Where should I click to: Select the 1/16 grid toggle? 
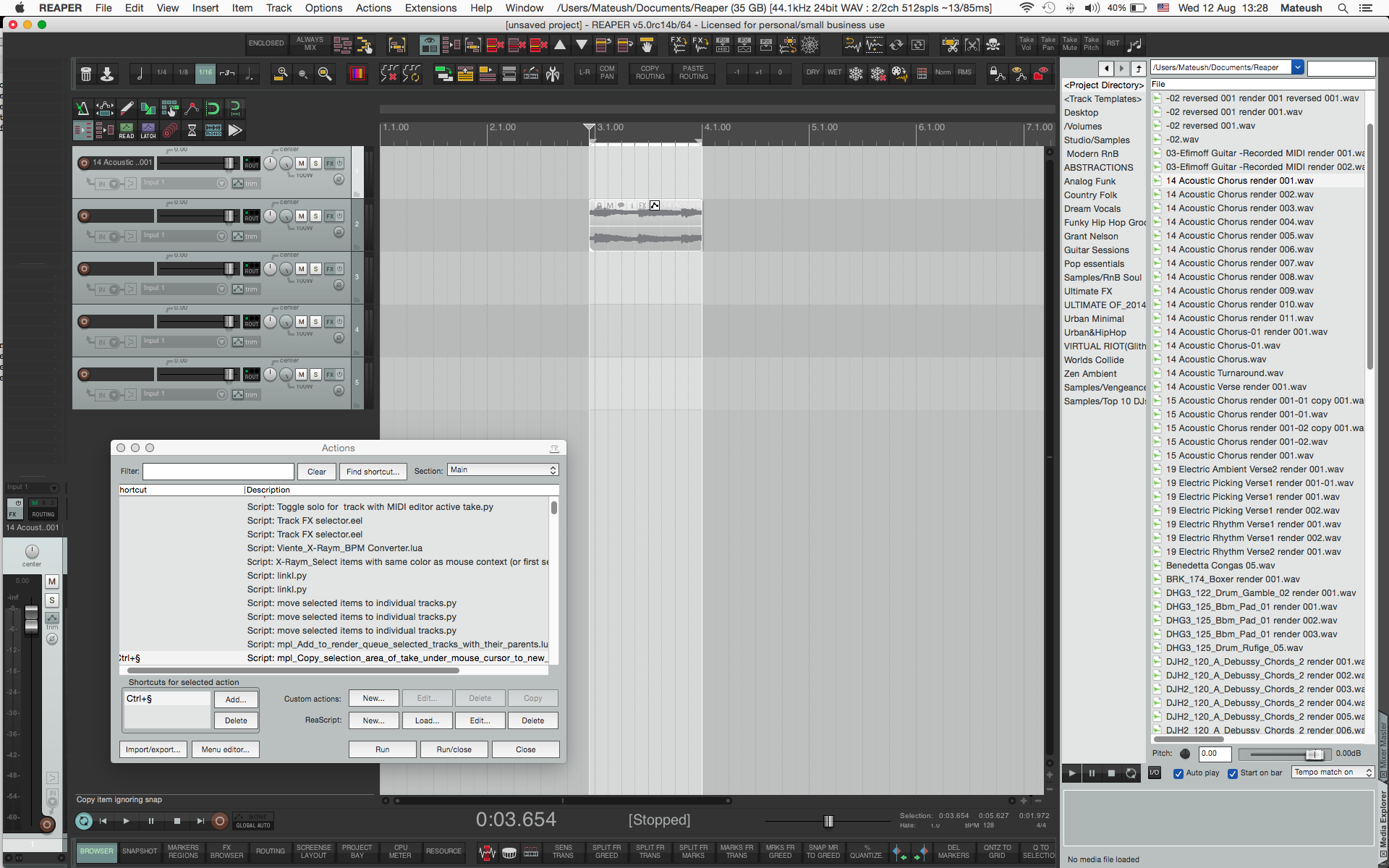pyautogui.click(x=205, y=73)
